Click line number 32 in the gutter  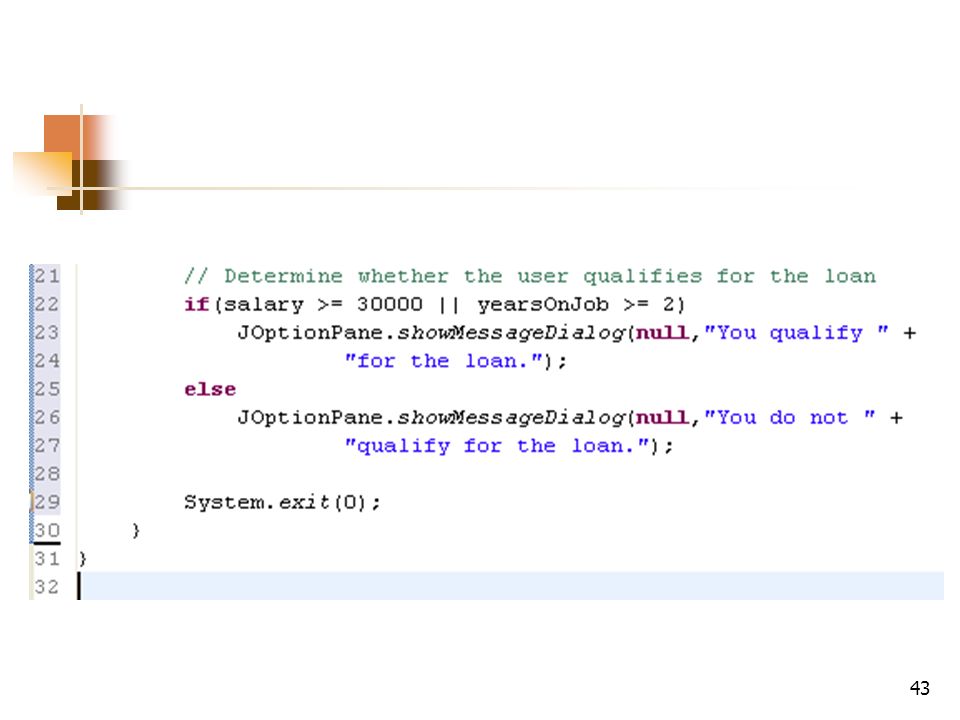47,587
